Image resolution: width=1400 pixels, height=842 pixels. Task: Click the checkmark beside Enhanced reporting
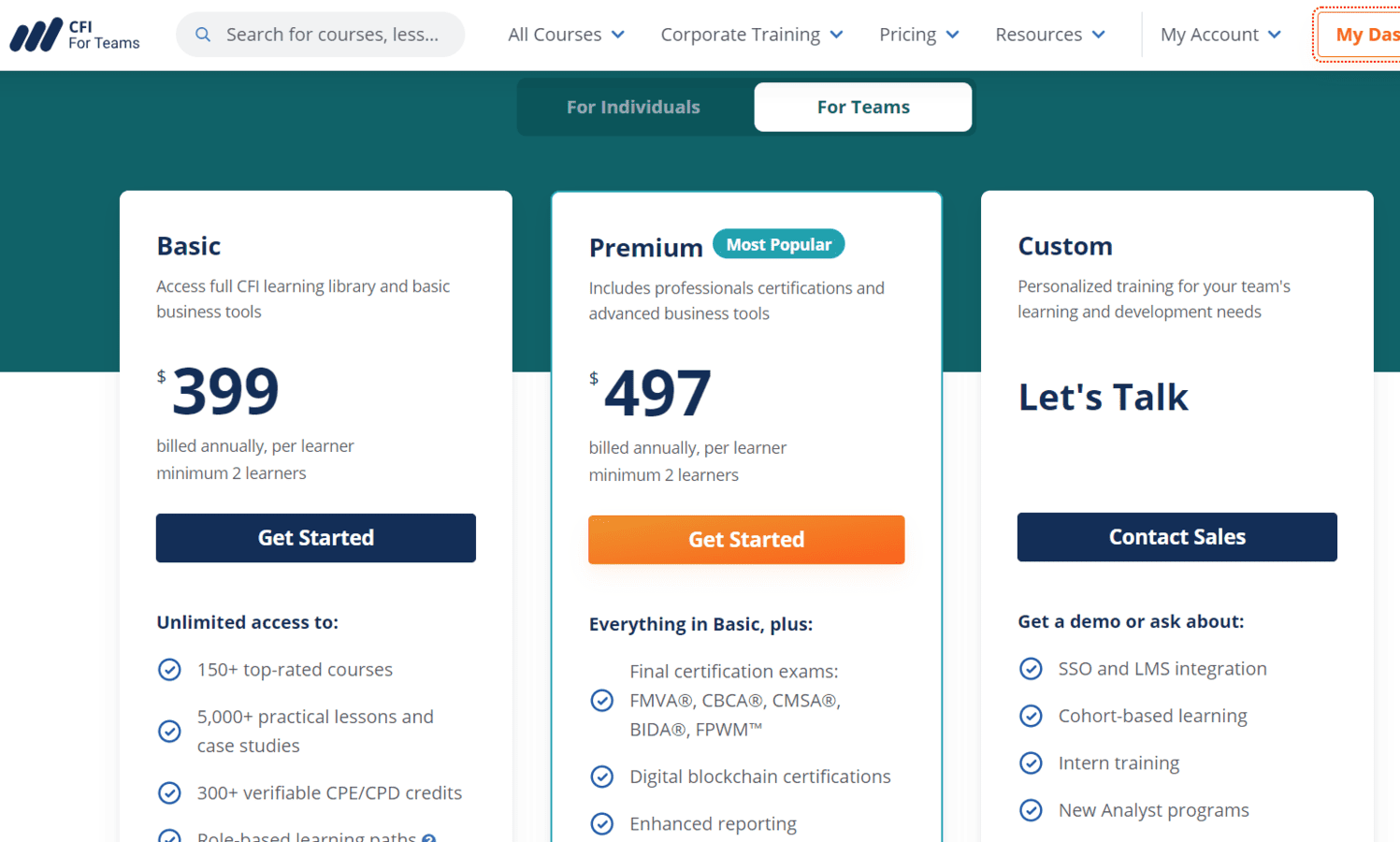click(602, 823)
